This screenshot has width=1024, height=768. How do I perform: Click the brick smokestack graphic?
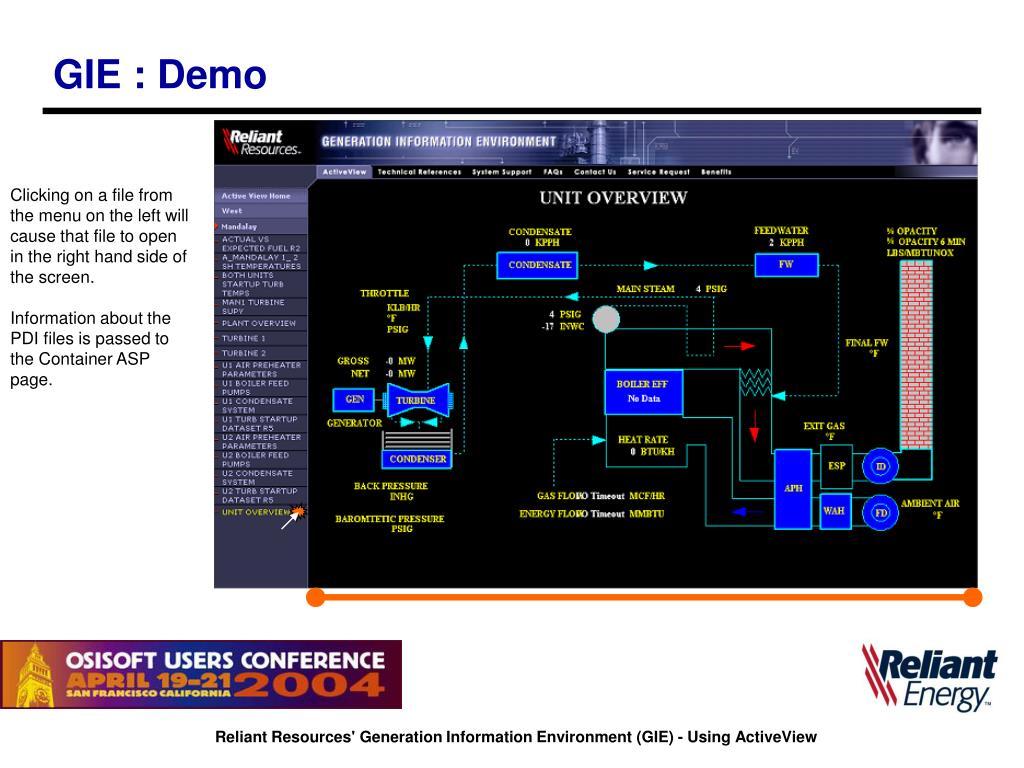click(x=916, y=355)
